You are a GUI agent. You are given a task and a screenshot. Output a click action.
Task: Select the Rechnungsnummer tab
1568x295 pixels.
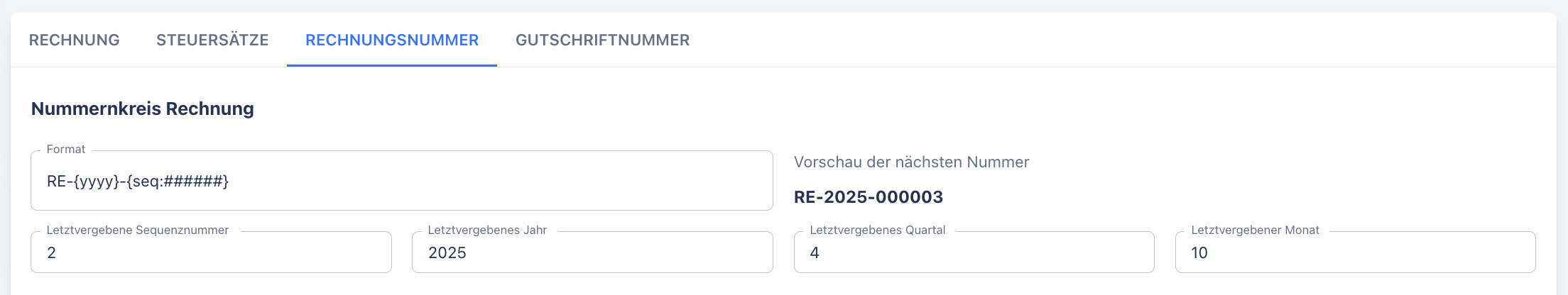click(x=392, y=40)
